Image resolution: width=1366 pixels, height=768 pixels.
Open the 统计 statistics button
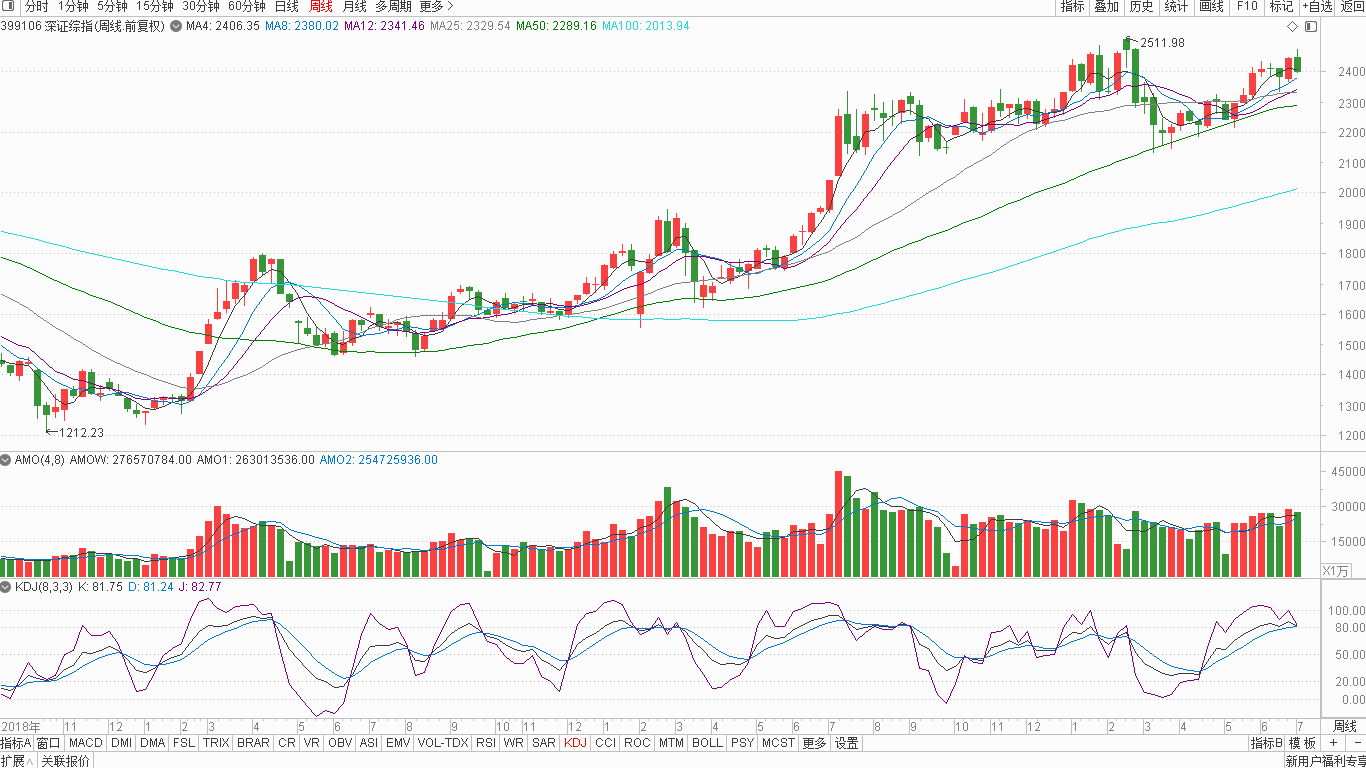pos(1176,6)
